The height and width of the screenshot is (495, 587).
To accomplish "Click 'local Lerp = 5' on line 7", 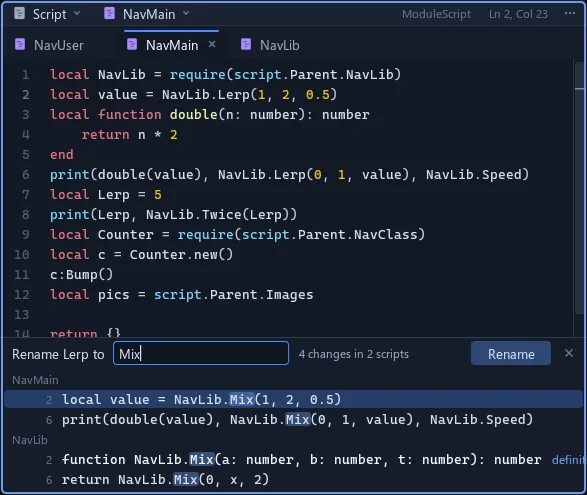I will [106, 195].
